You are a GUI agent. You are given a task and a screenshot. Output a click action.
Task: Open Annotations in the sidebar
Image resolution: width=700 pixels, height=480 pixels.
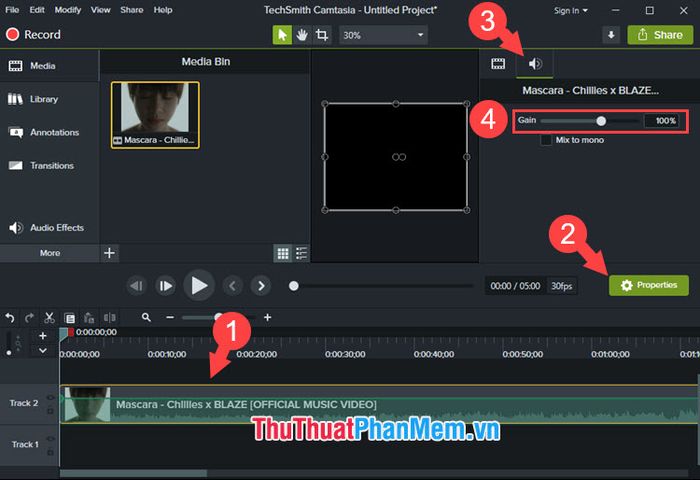click(49, 132)
